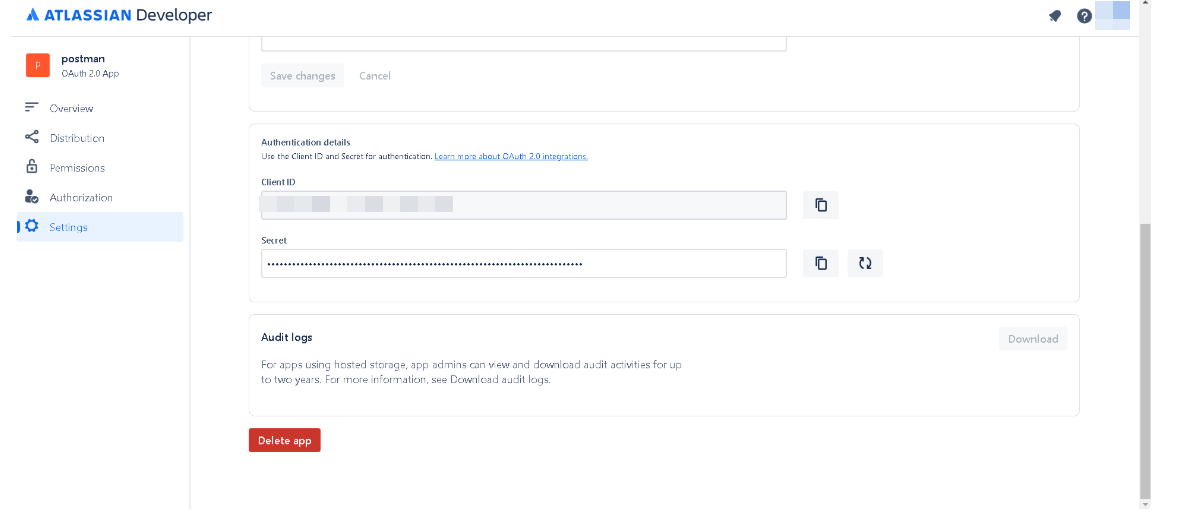
Task: Click the Client ID input field
Action: point(523,205)
